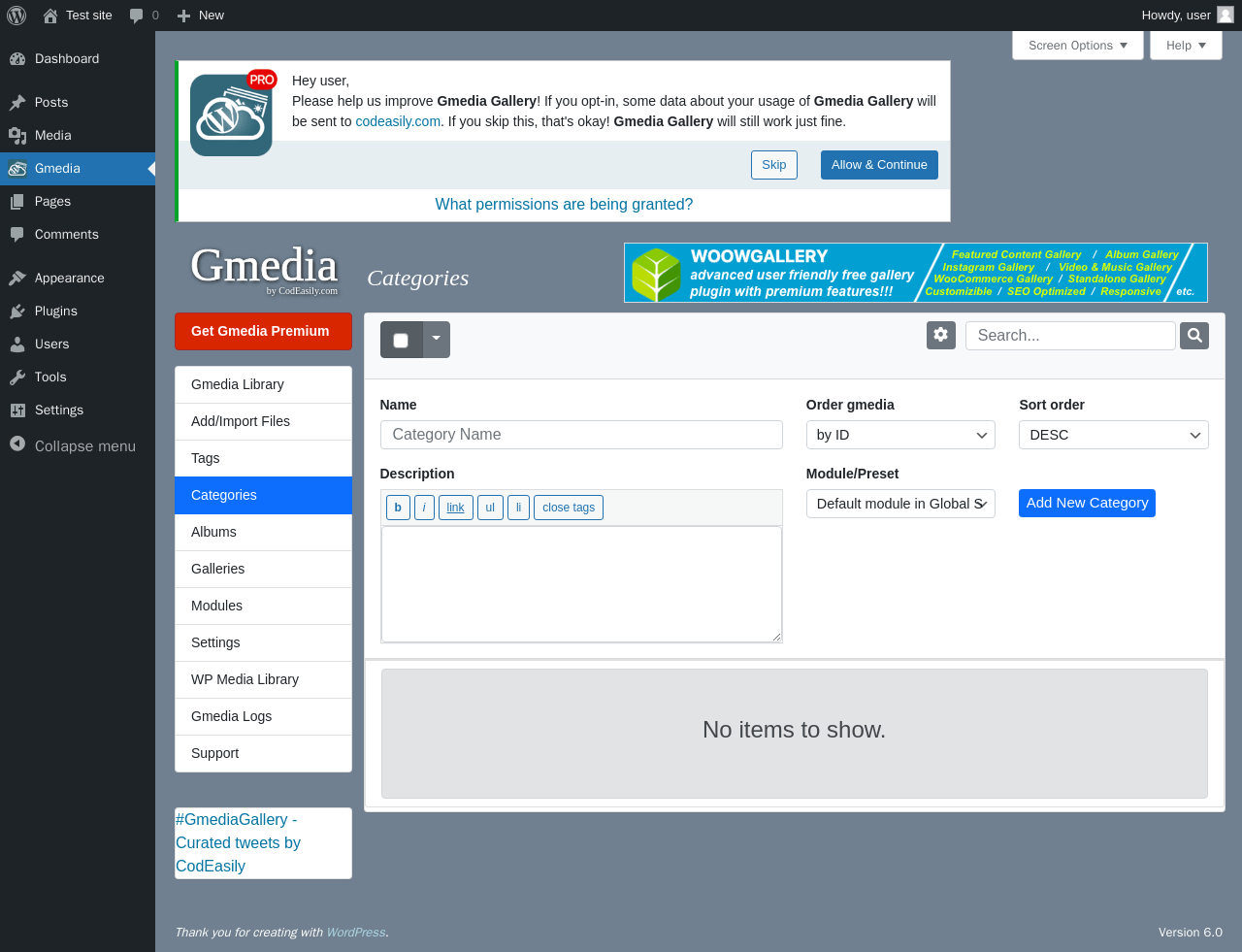The height and width of the screenshot is (952, 1242).
Task: Open the Modules section
Action: (263, 606)
